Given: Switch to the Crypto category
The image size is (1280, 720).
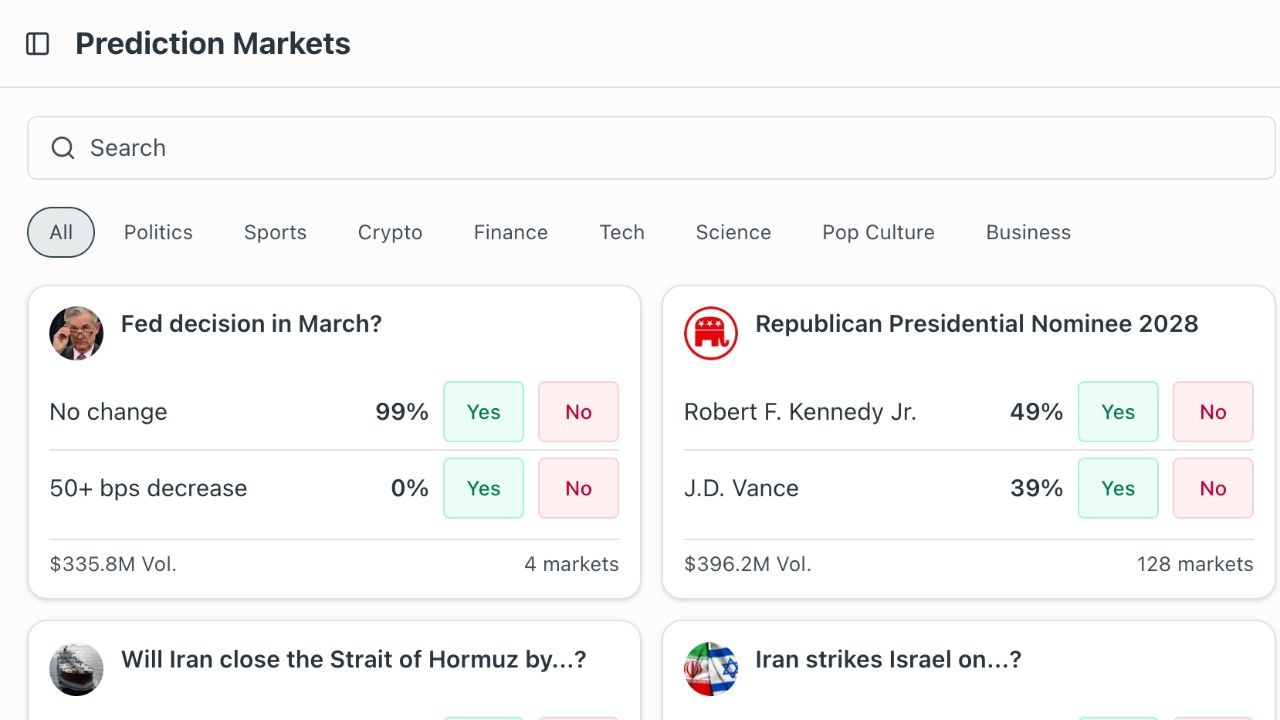Looking at the screenshot, I should [390, 232].
